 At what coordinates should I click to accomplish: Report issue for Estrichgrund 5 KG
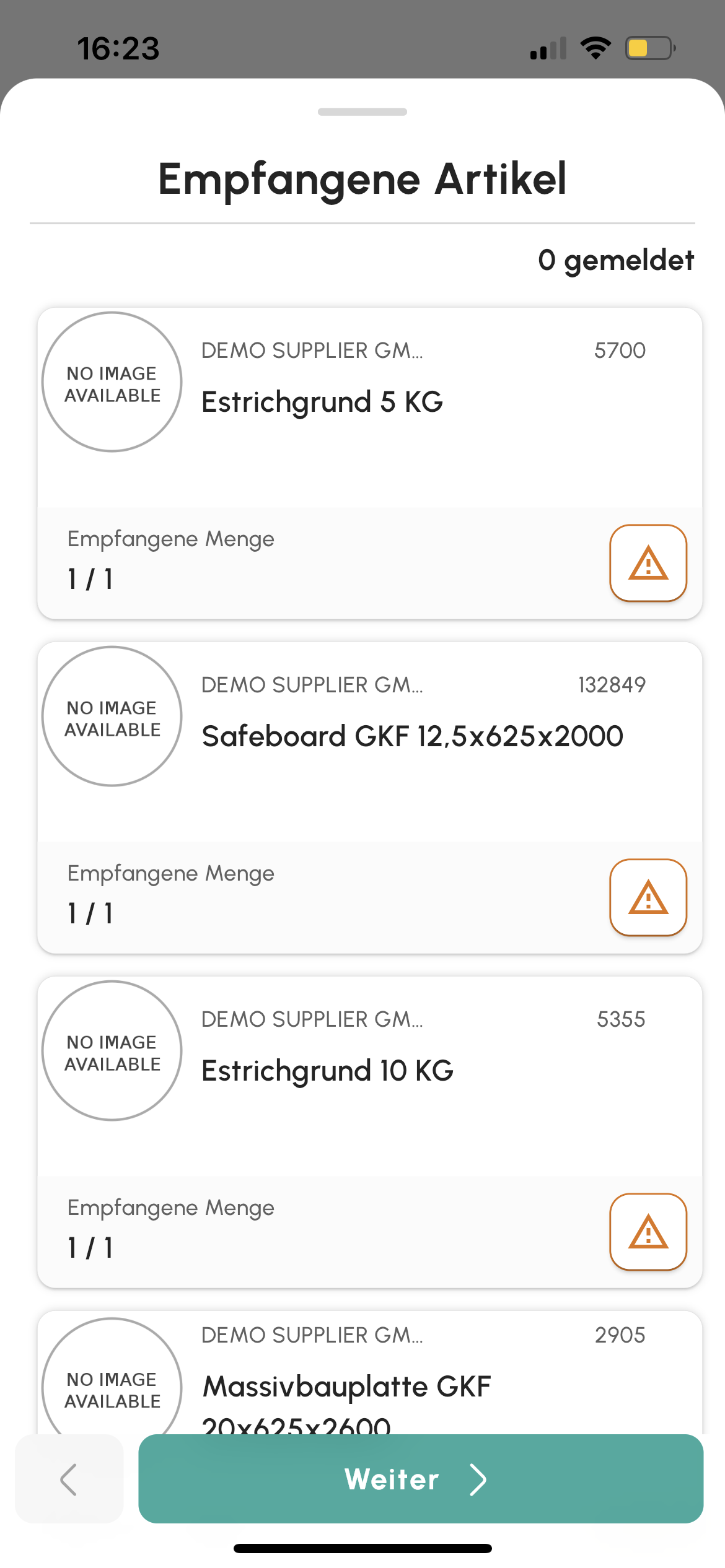(x=648, y=563)
